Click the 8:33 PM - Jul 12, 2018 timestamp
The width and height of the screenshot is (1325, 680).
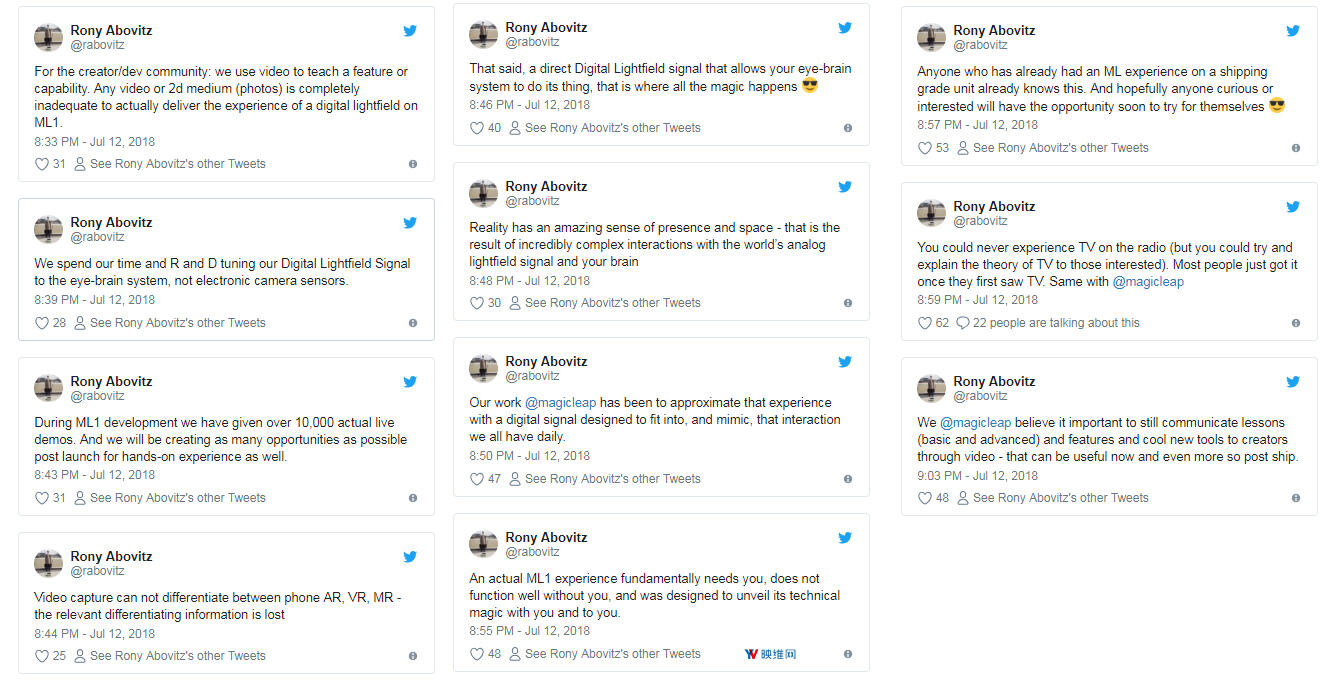(x=95, y=142)
